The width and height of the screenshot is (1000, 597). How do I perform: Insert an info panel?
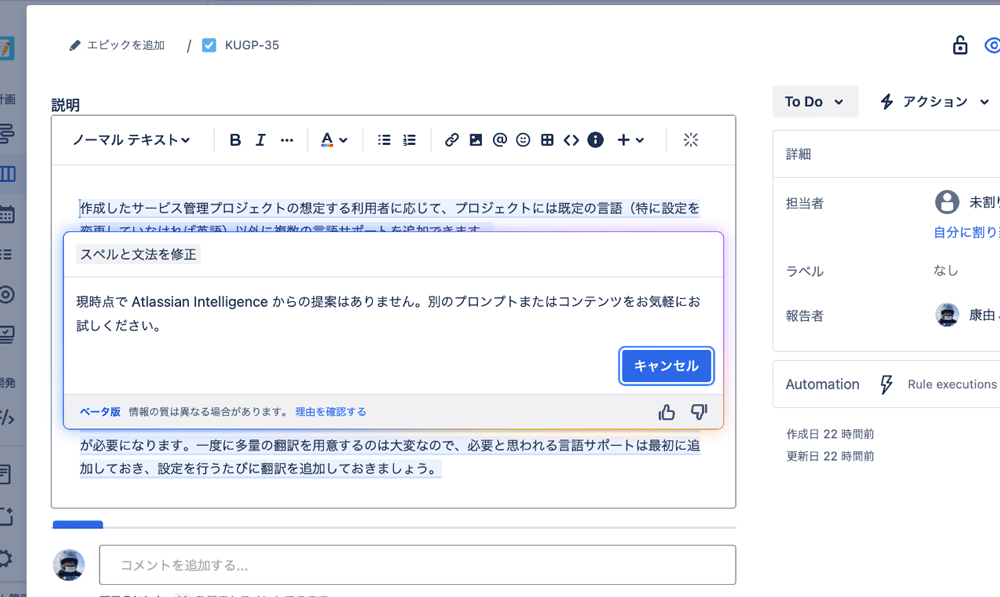point(596,140)
